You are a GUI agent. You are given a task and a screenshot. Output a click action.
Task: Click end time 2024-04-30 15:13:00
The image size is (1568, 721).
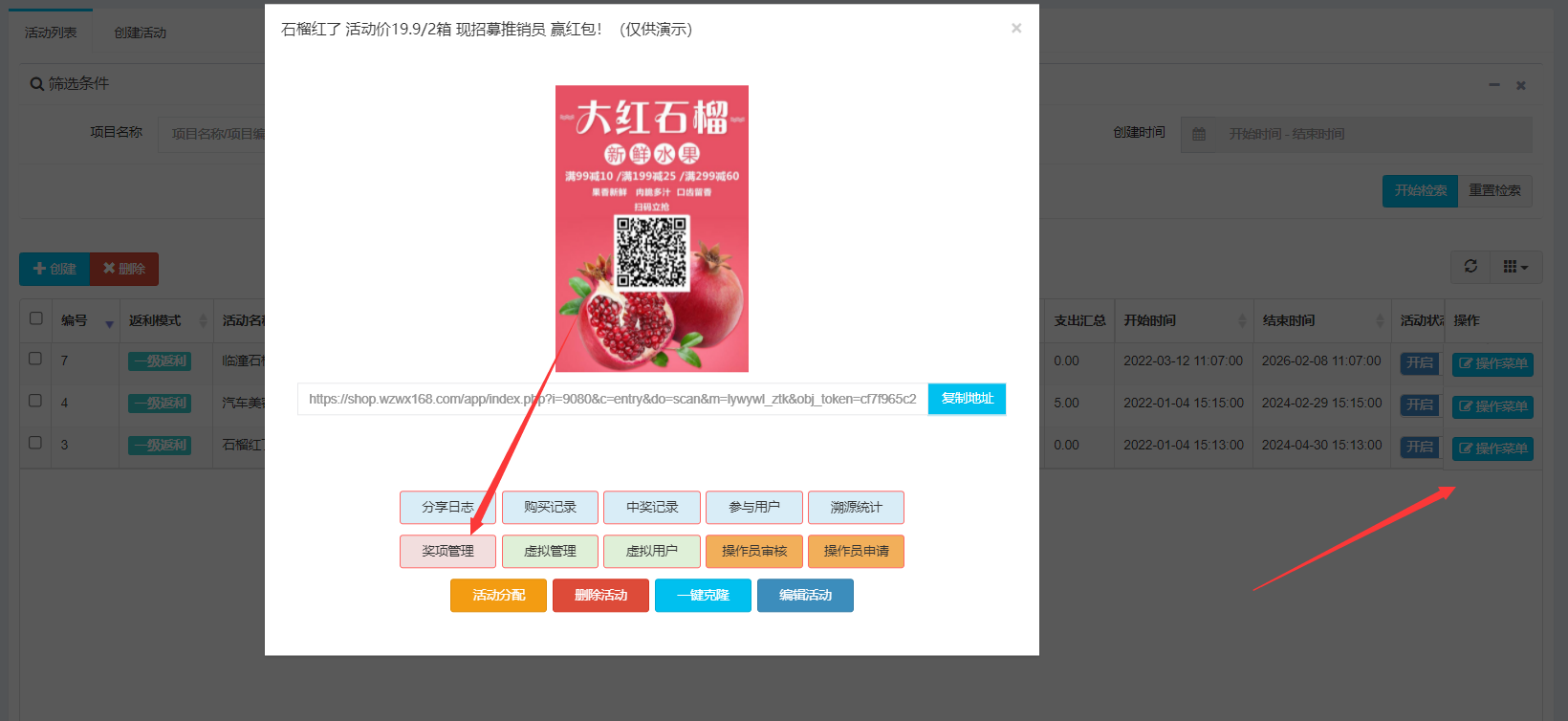pos(1321,446)
